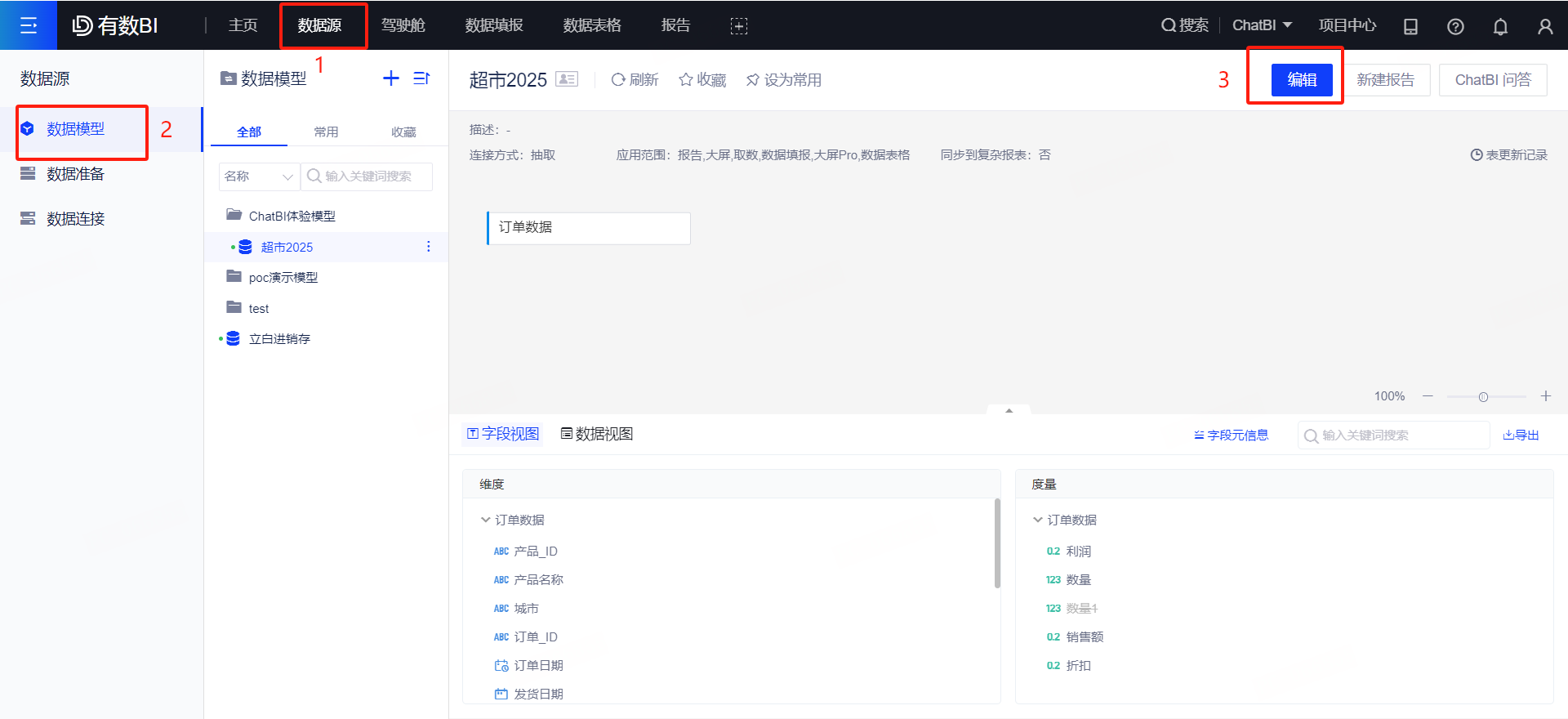The height and width of the screenshot is (719, 1568).
Task: Toggle 收藏 star for 超市2025
Action: 702,80
